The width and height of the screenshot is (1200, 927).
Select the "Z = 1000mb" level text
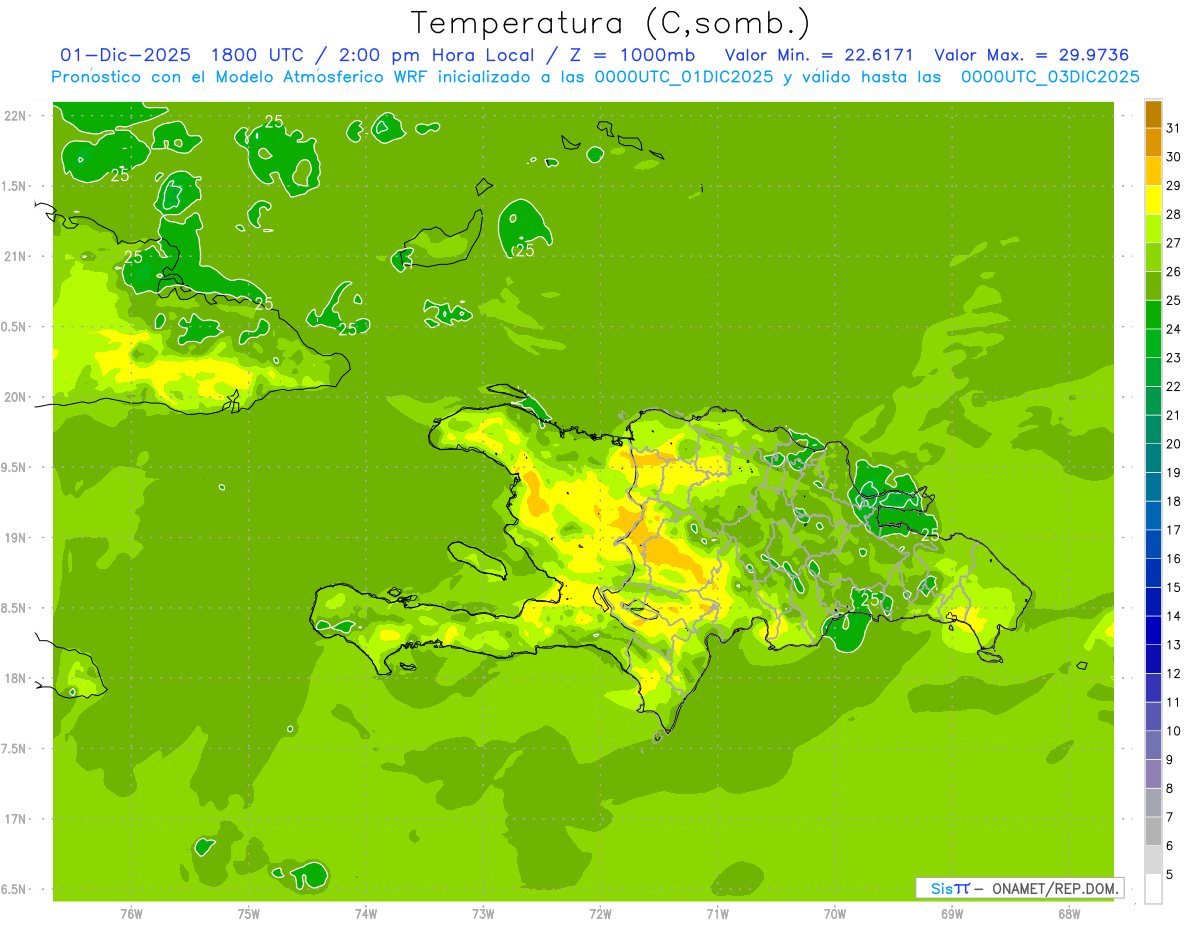(634, 55)
